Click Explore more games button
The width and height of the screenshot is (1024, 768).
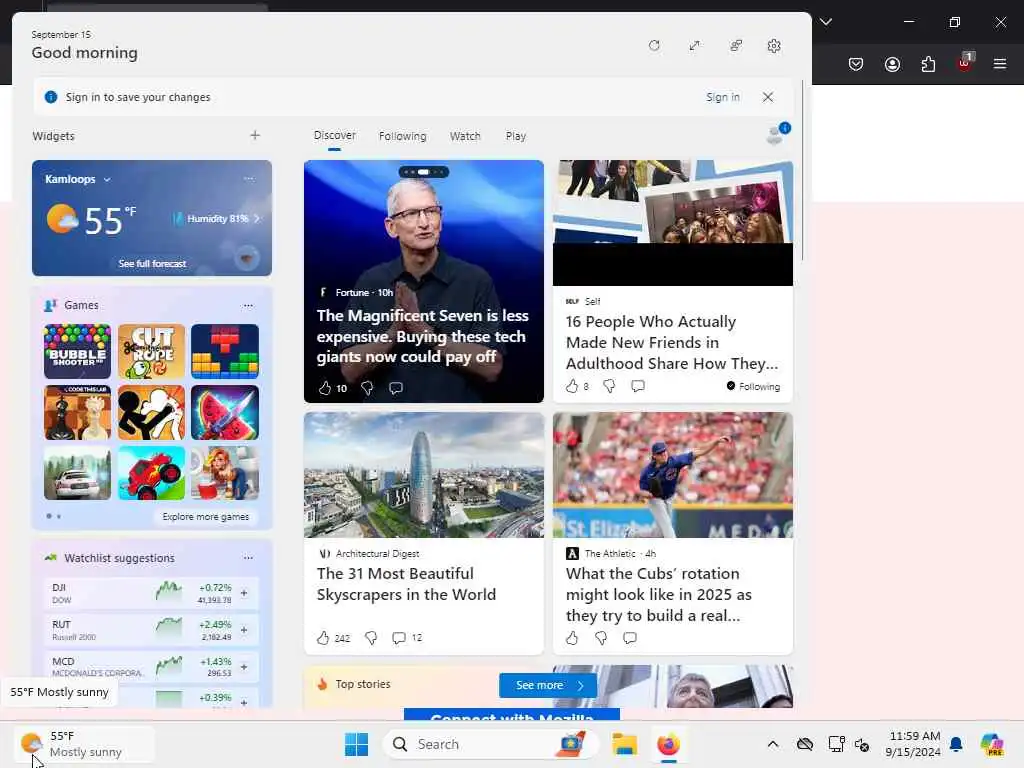click(x=206, y=516)
